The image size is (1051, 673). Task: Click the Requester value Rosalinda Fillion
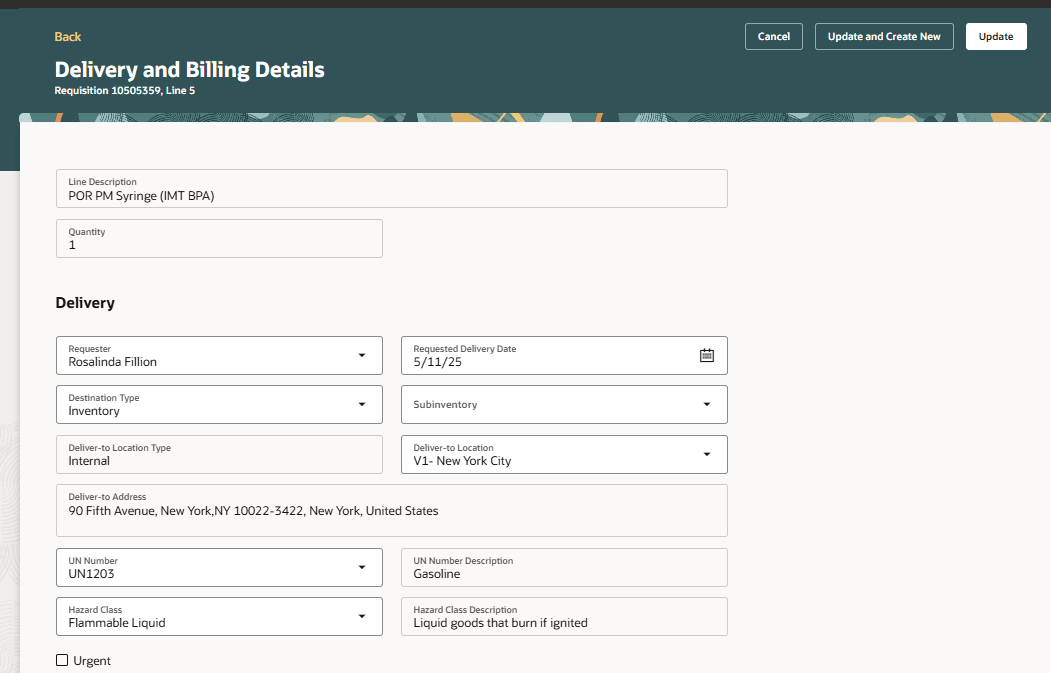point(113,362)
